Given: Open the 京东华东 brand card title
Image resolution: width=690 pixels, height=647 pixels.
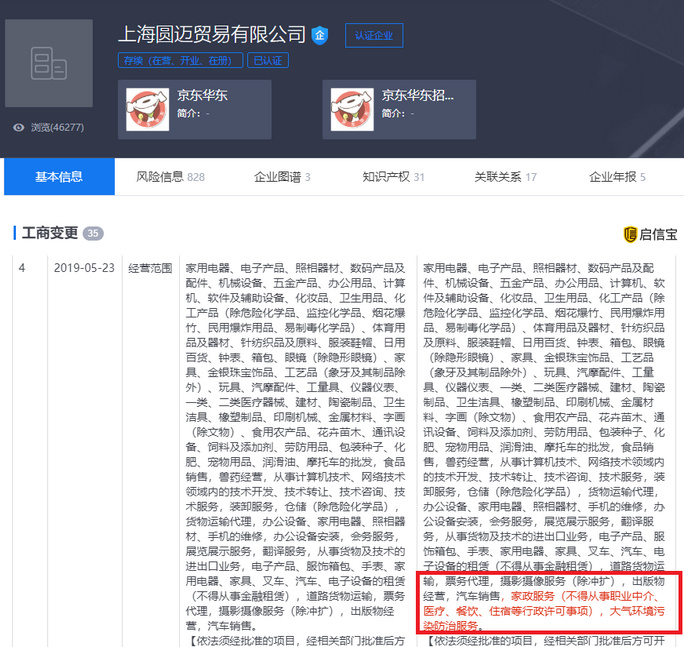Looking at the screenshot, I should pos(202,96).
